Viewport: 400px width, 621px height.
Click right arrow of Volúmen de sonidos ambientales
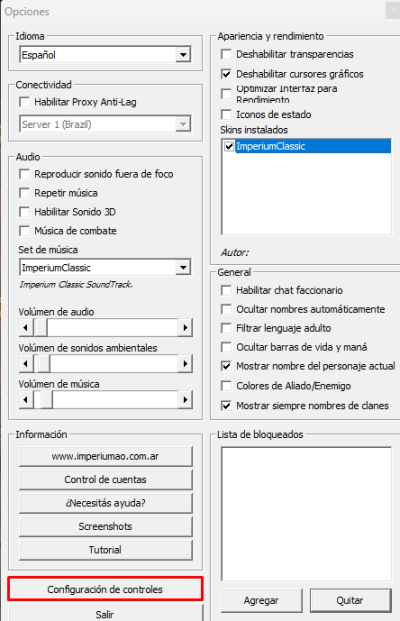coord(185,364)
